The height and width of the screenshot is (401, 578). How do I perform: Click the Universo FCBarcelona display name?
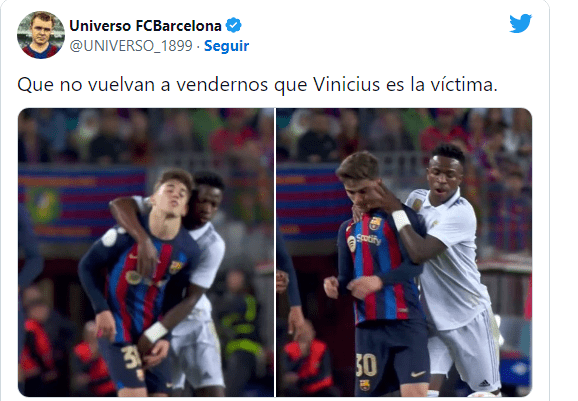point(145,26)
